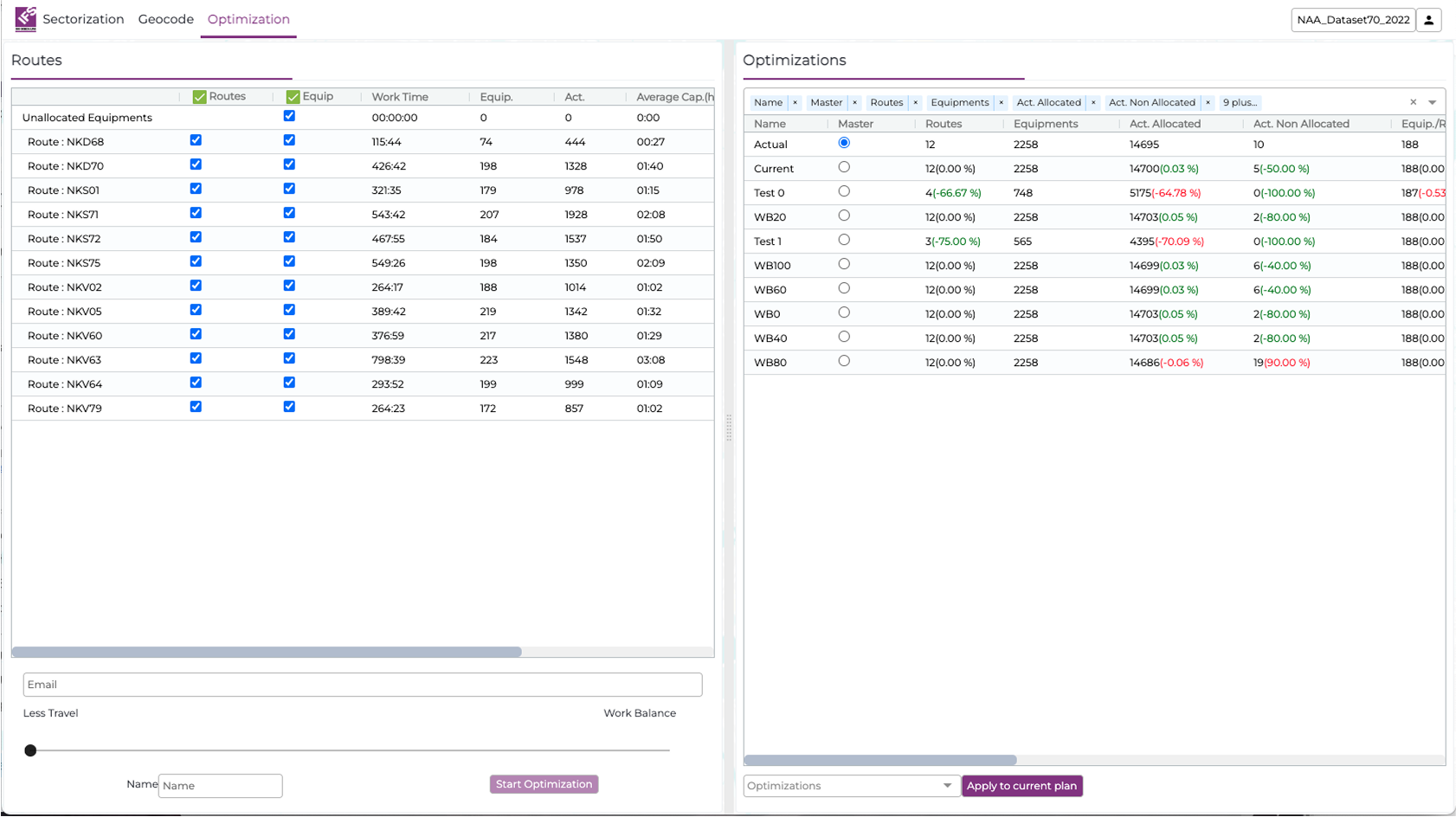Image resolution: width=1456 pixels, height=817 pixels.
Task: Open the NAA_Dataset70_2022 dataset selector
Action: coord(1353,20)
